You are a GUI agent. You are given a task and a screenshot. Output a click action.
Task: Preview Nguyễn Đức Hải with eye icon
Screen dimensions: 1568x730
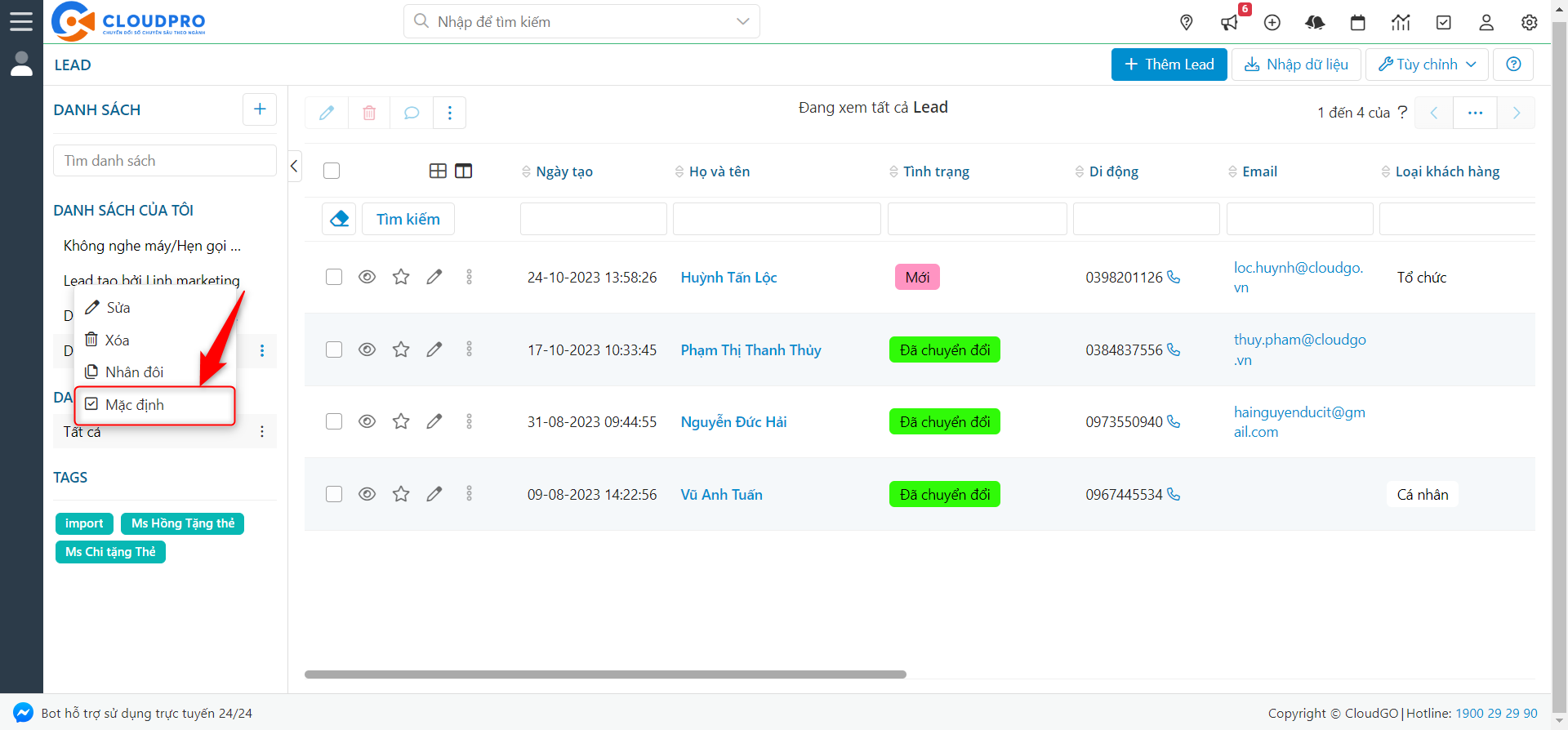coord(367,421)
